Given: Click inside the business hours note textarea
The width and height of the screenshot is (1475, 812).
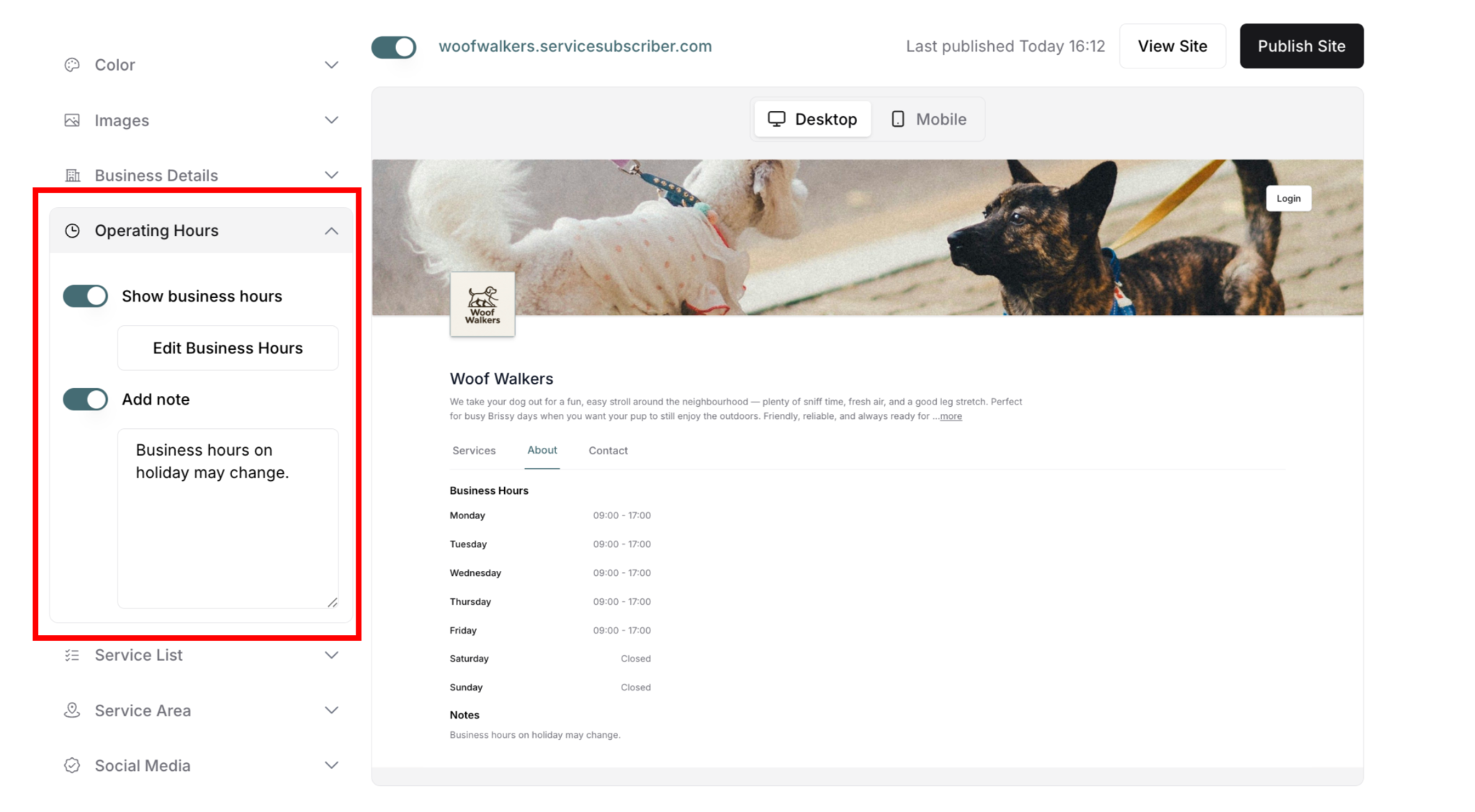Looking at the screenshot, I should click(x=228, y=518).
